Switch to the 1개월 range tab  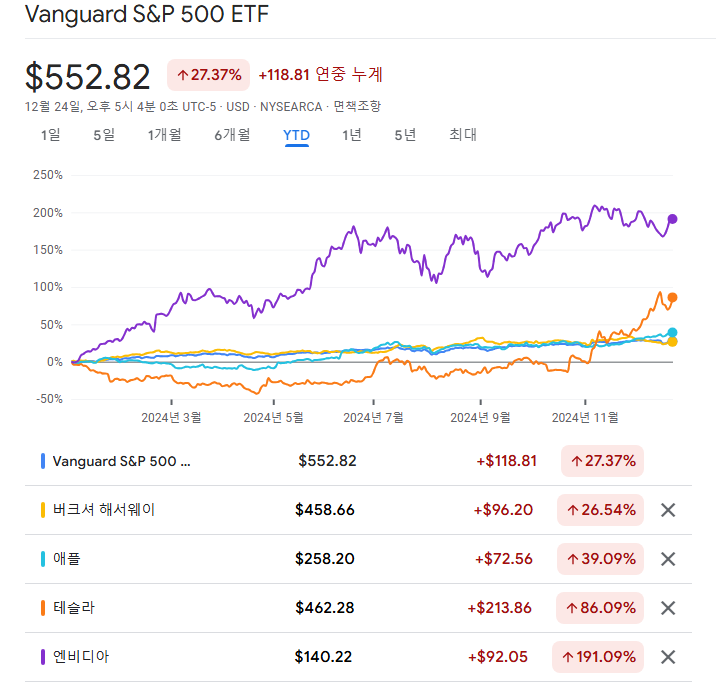click(x=164, y=136)
